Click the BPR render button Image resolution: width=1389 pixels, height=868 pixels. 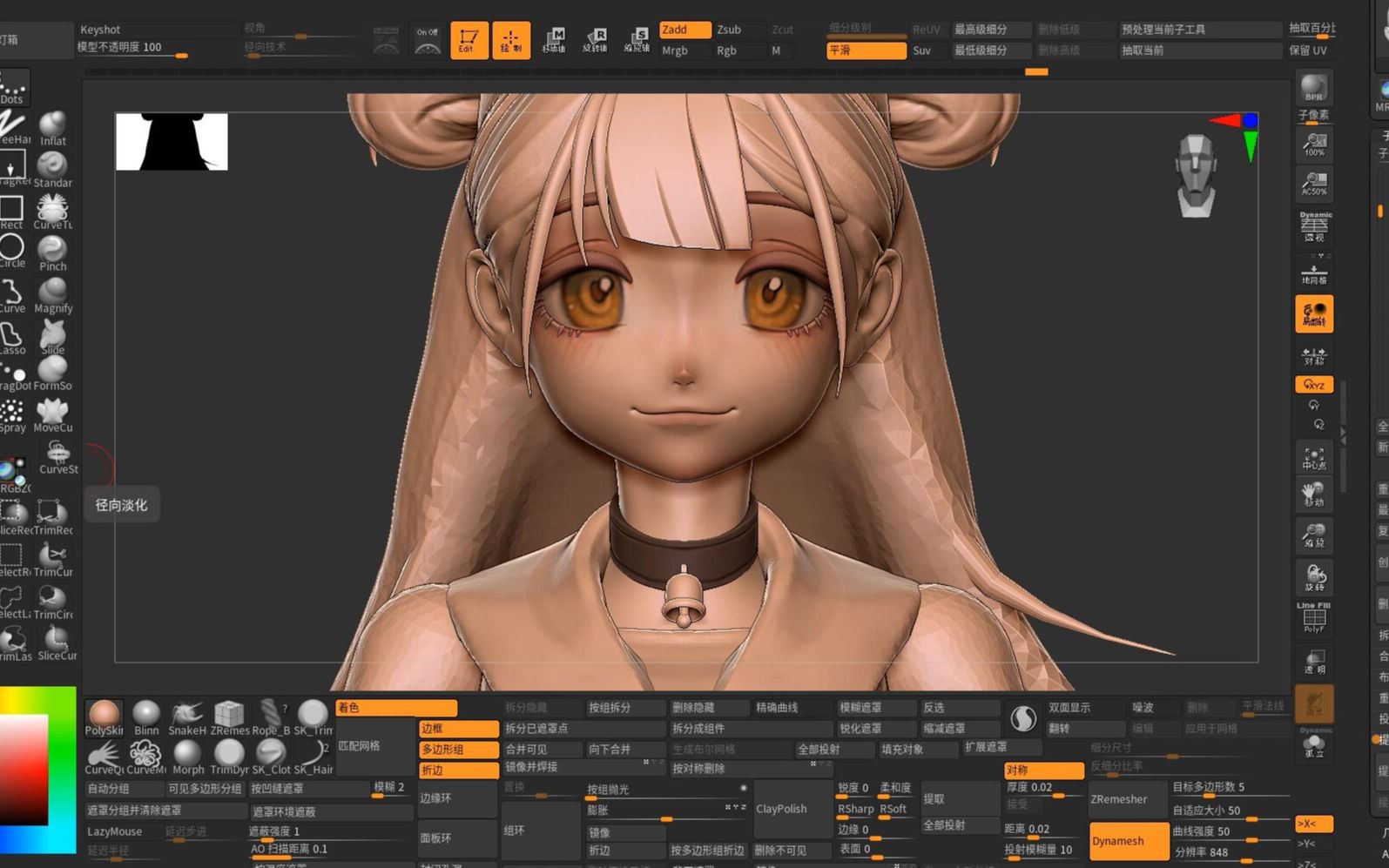(1314, 88)
